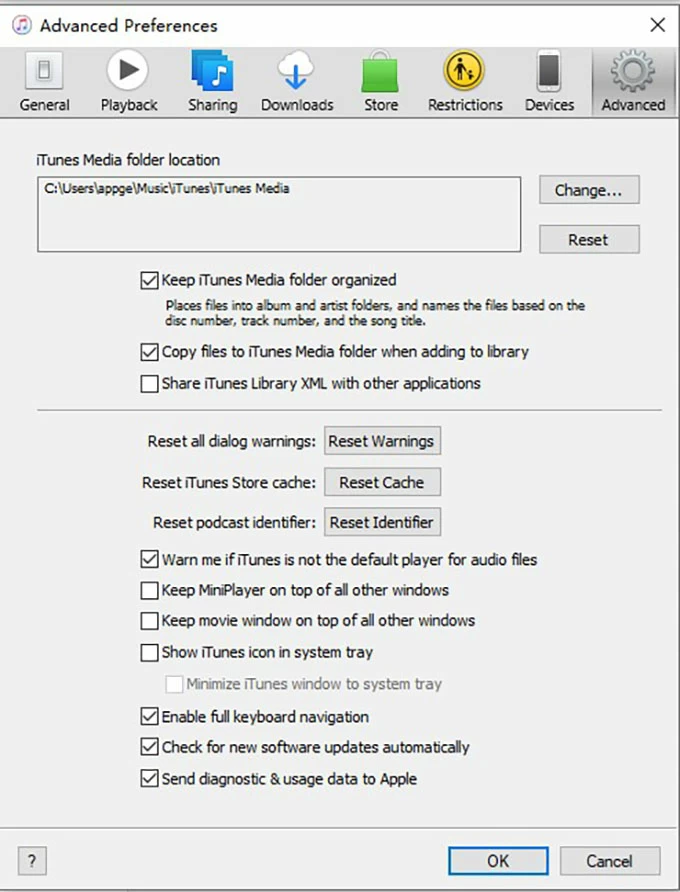Click the Change... folder location button
Image resolution: width=680 pixels, height=892 pixels.
(x=589, y=190)
